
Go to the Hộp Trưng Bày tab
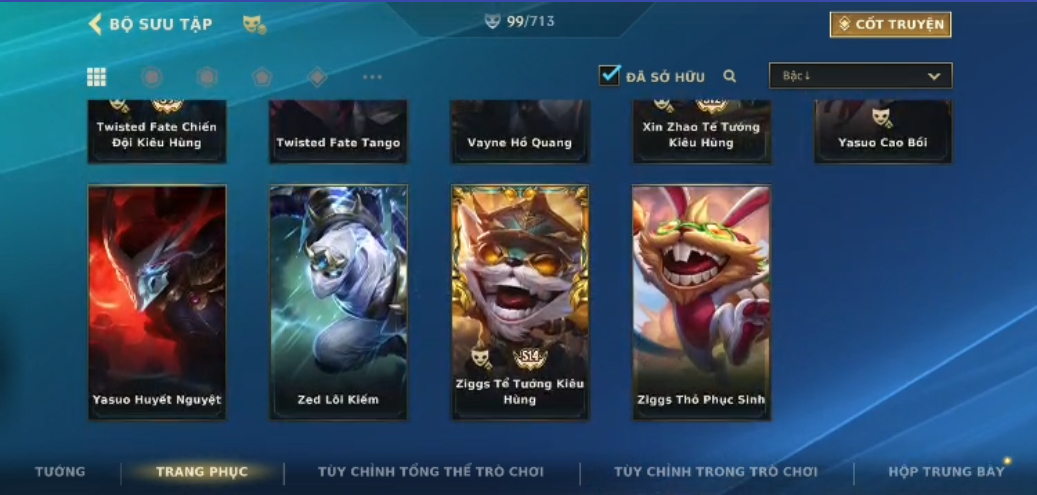tap(946, 472)
